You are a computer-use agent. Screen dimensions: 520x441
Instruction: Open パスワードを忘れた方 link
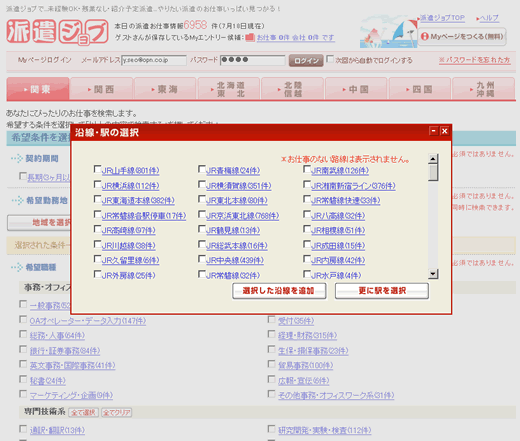[x=475, y=60]
